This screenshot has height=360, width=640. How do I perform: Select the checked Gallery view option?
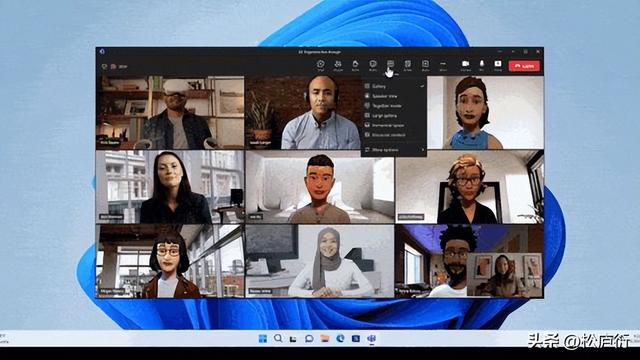coord(394,86)
